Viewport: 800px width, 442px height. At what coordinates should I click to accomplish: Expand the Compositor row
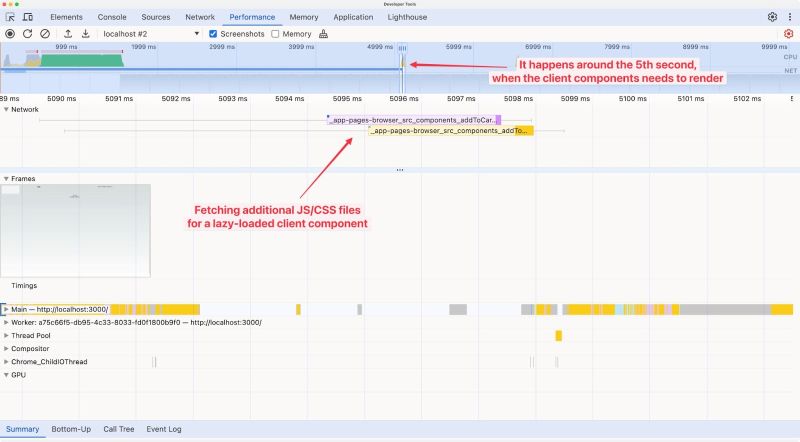[x=6, y=349]
